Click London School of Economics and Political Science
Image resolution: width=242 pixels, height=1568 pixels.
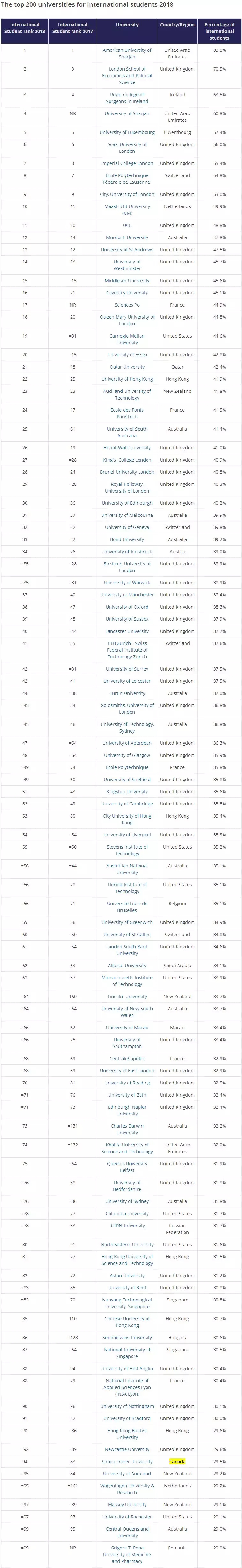pyautogui.click(x=127, y=75)
